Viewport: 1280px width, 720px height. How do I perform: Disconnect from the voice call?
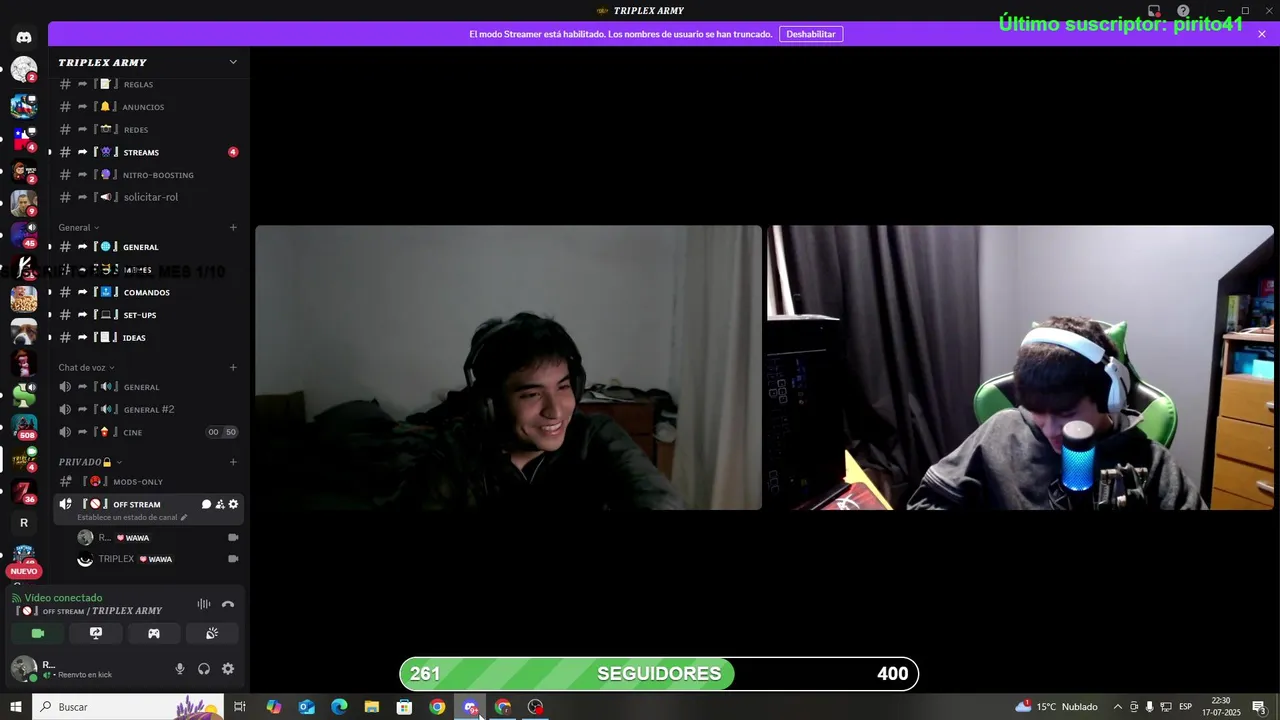[228, 604]
